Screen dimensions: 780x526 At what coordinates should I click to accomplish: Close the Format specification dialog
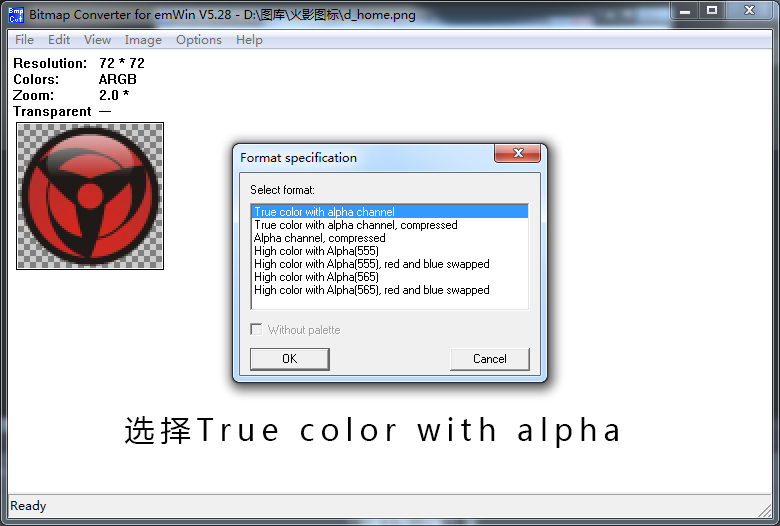(517, 153)
